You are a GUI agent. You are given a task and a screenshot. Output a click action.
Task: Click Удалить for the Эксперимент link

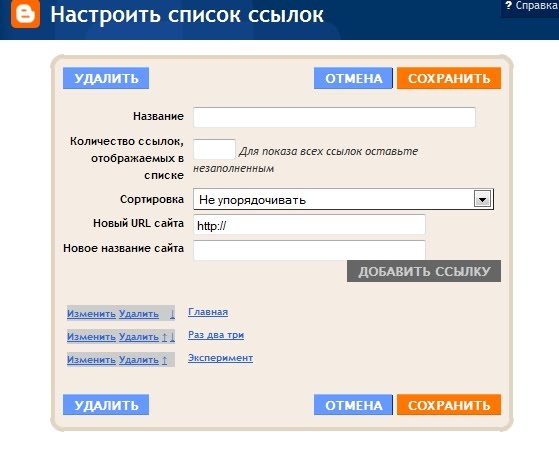click(139, 360)
